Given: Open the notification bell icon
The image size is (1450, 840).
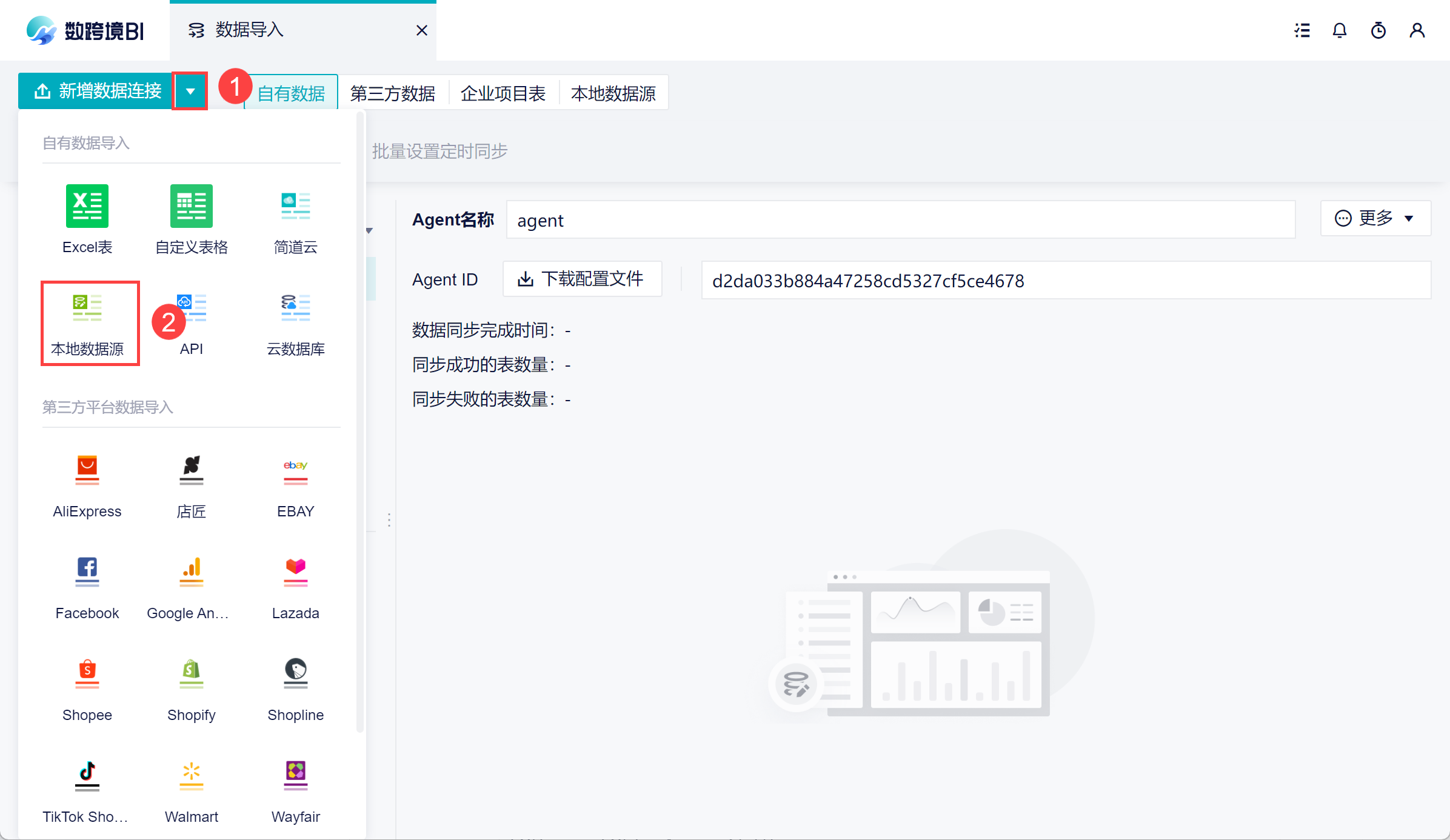Looking at the screenshot, I should [1340, 30].
